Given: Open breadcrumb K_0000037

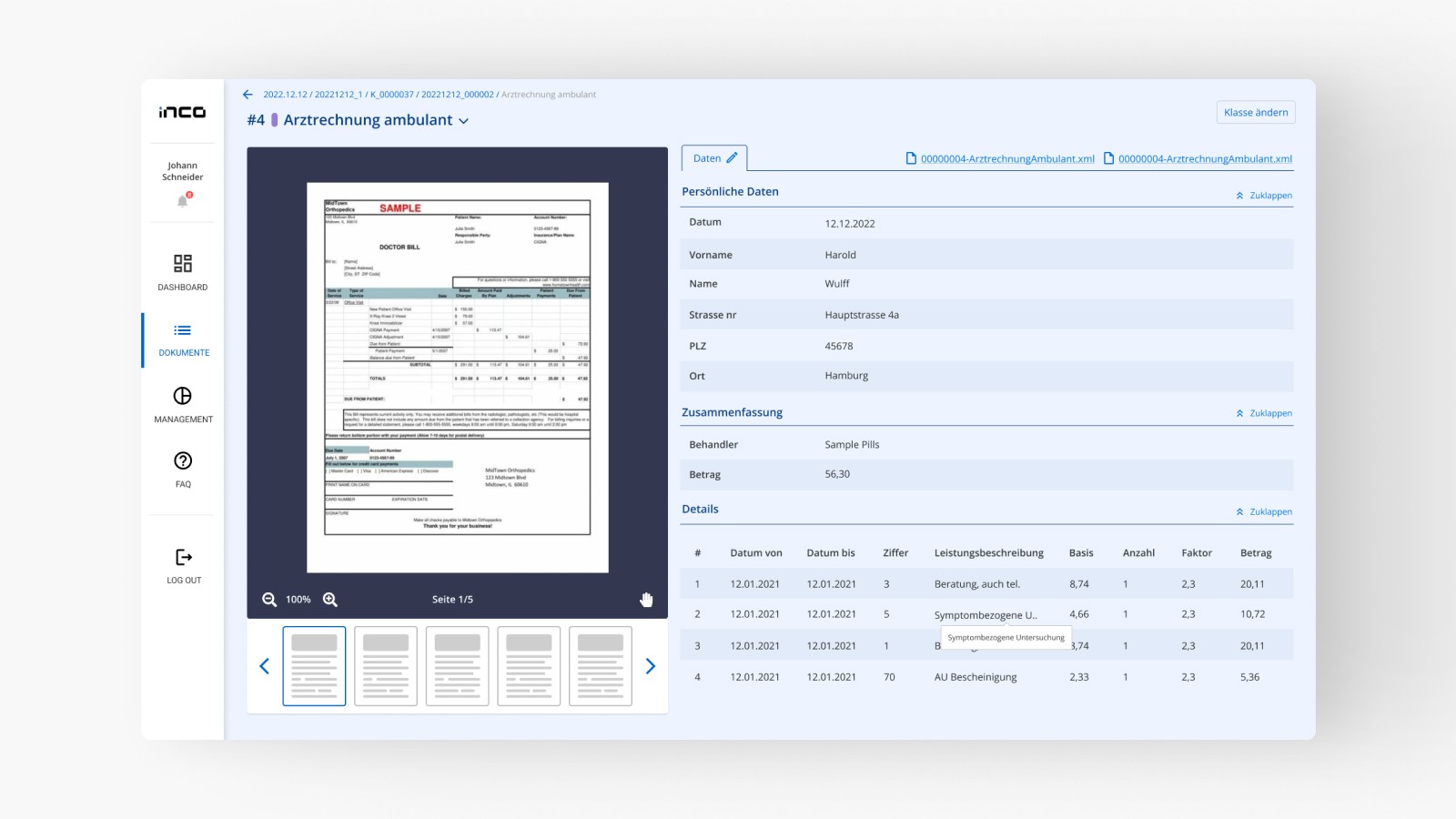Looking at the screenshot, I should (391, 95).
